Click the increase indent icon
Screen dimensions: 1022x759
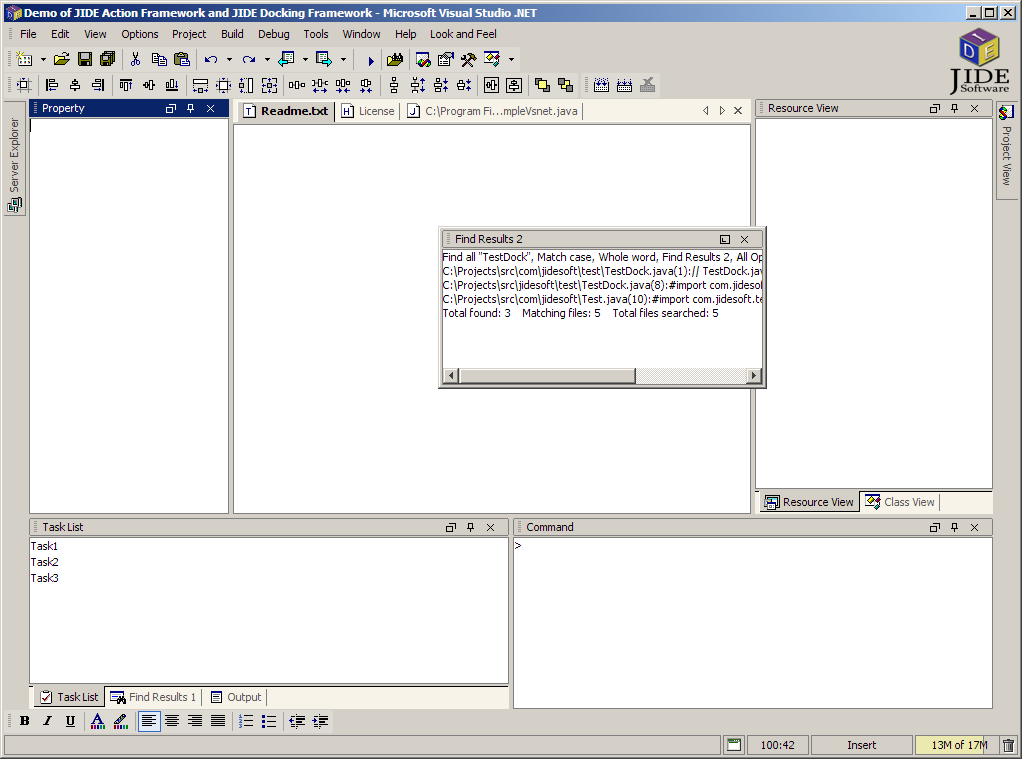pos(320,721)
